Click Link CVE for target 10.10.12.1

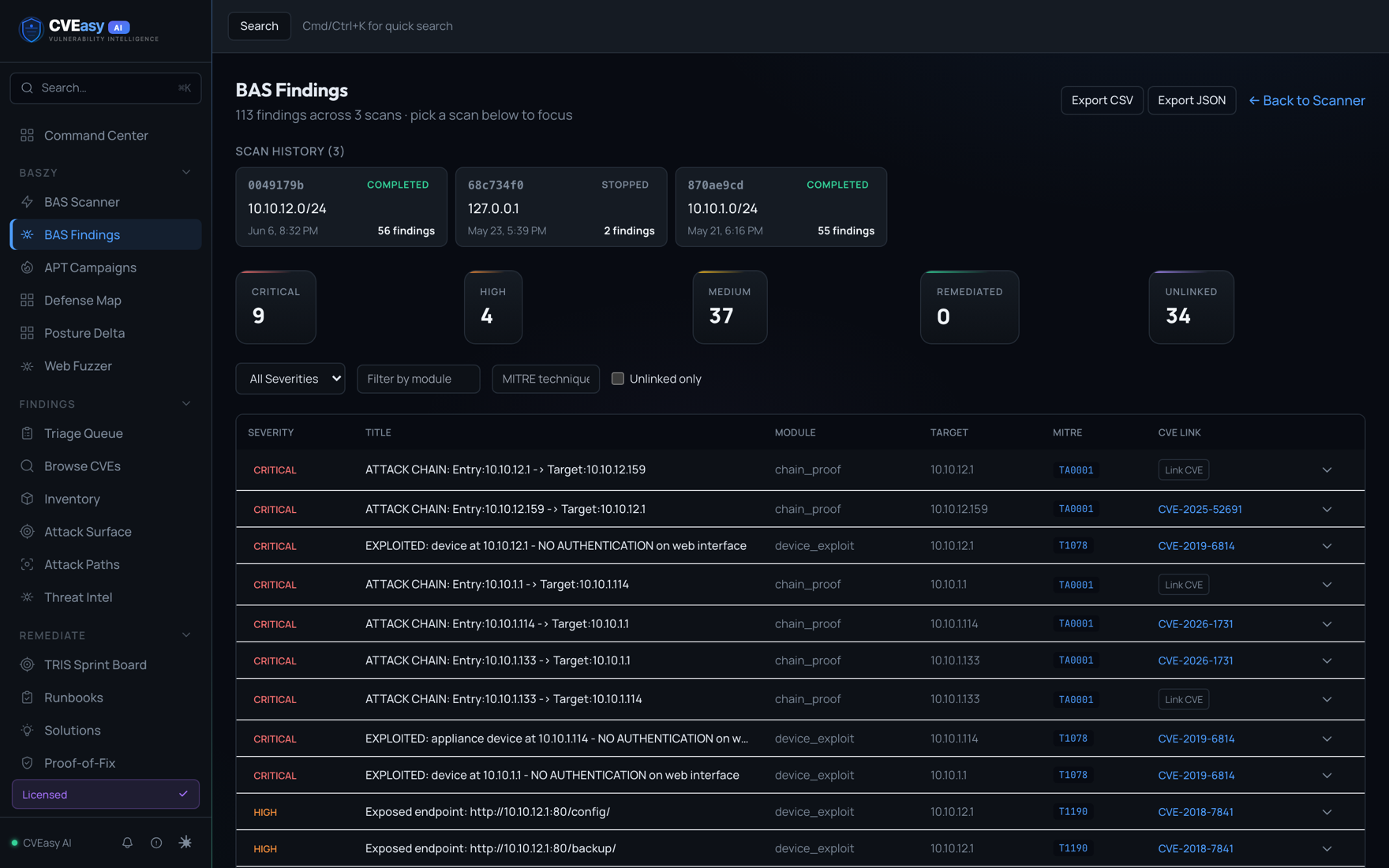[1184, 470]
